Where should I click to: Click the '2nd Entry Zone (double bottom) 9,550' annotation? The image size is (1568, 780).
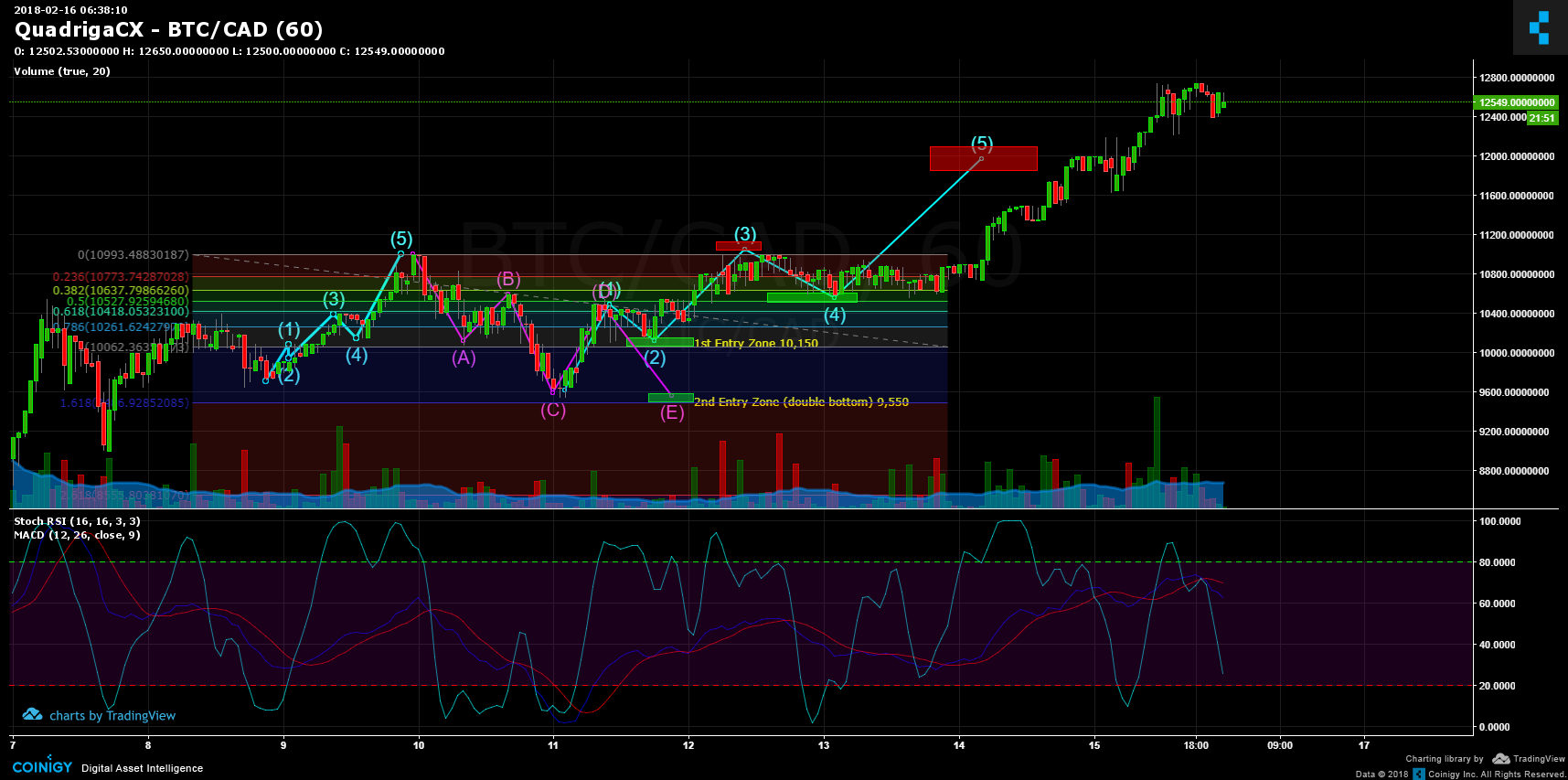[x=801, y=402]
